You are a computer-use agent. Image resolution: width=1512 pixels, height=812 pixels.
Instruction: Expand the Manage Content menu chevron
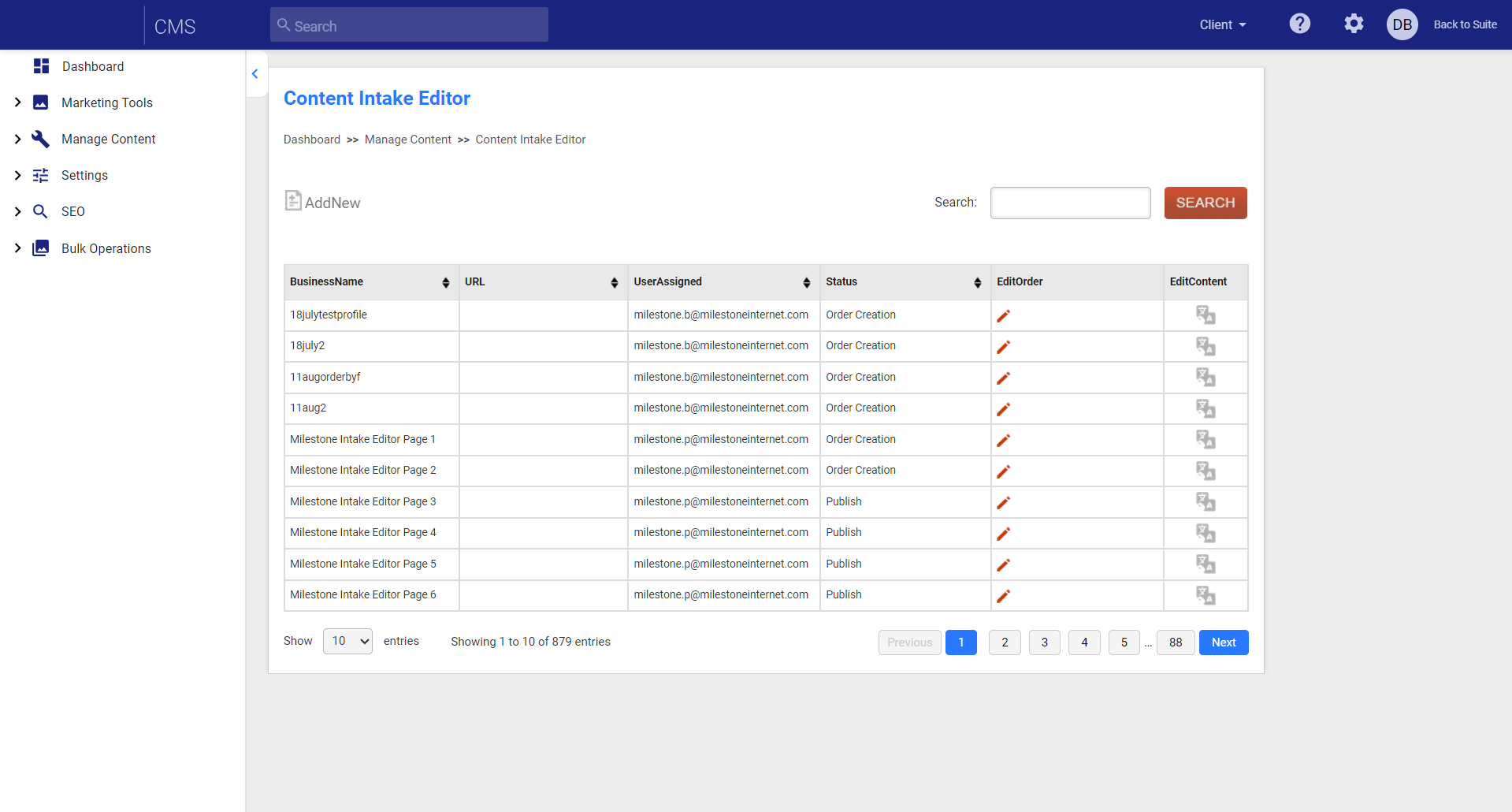[x=17, y=139]
